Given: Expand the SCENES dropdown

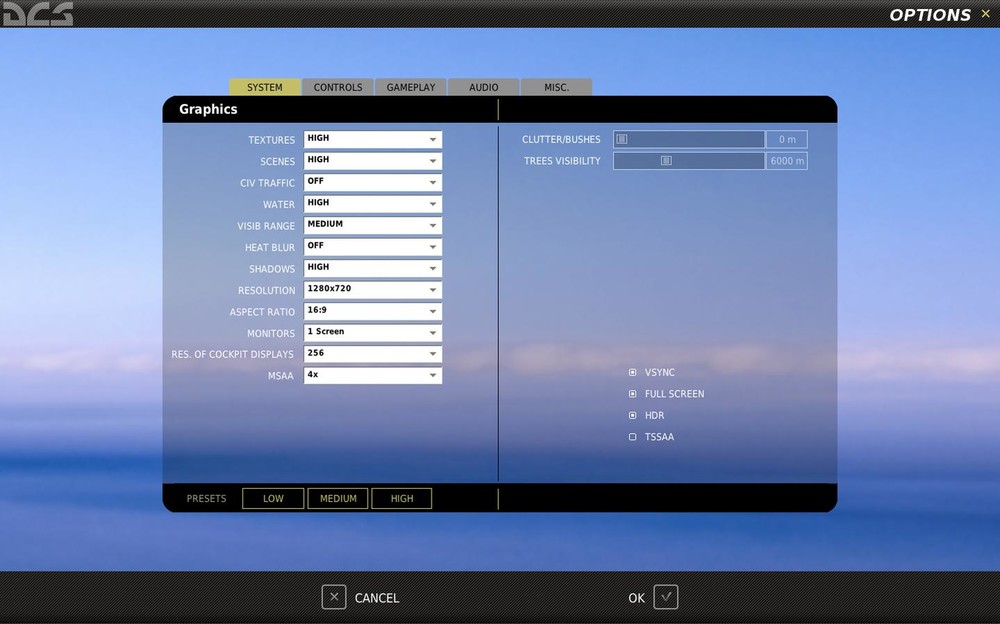Looking at the screenshot, I should 372,161.
